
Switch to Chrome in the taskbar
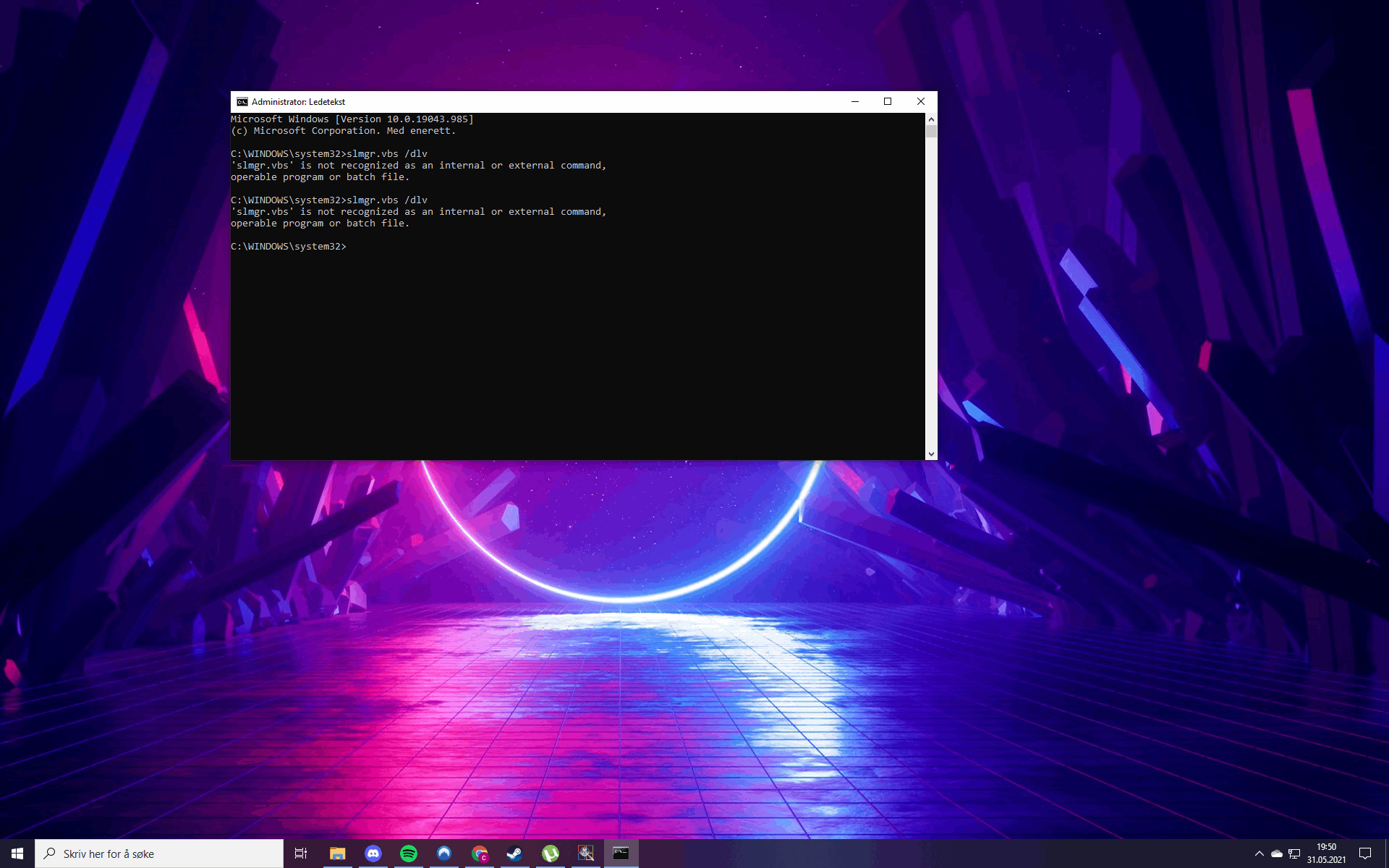click(479, 854)
